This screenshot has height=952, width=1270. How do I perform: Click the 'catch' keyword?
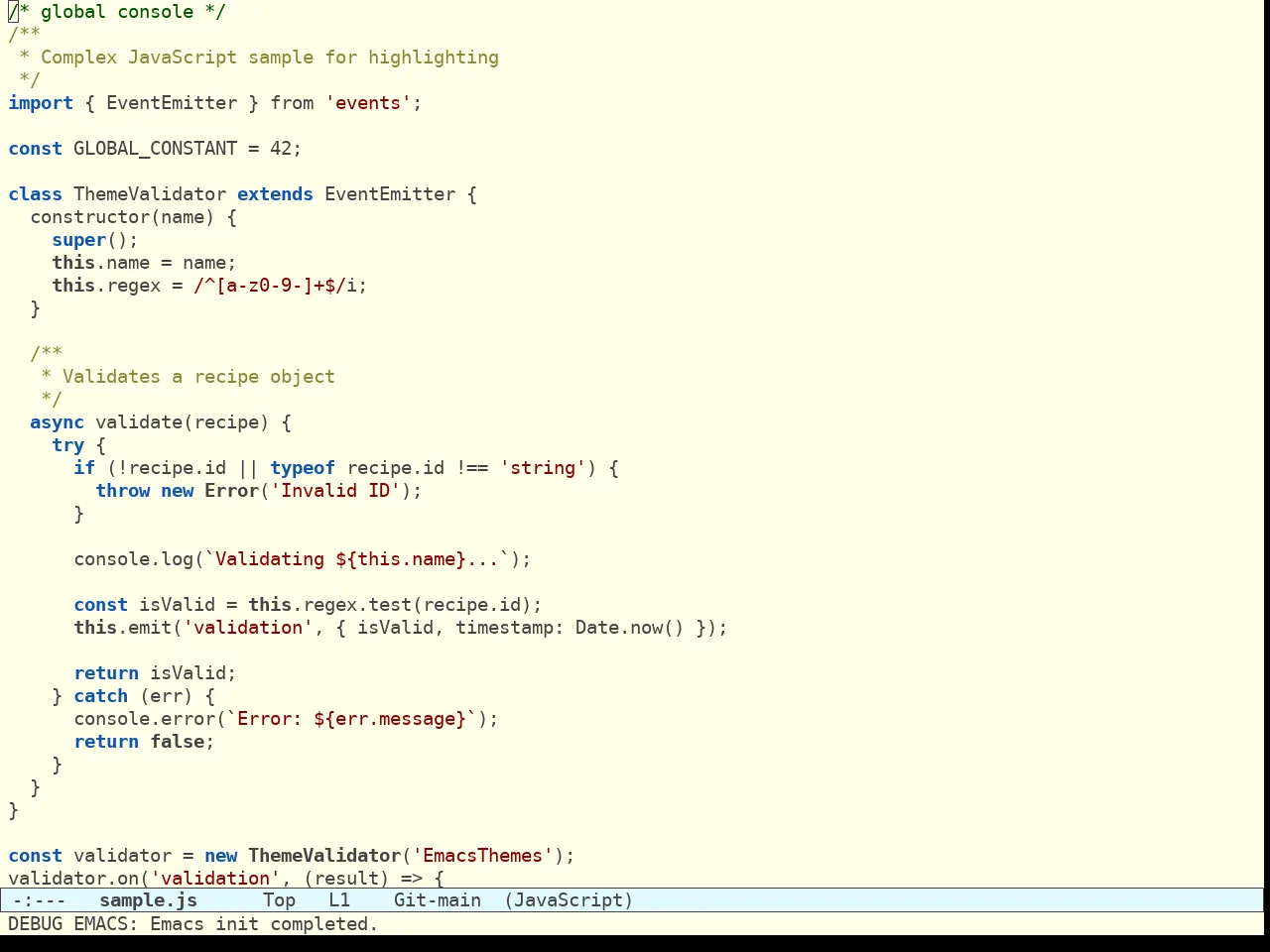click(x=101, y=696)
